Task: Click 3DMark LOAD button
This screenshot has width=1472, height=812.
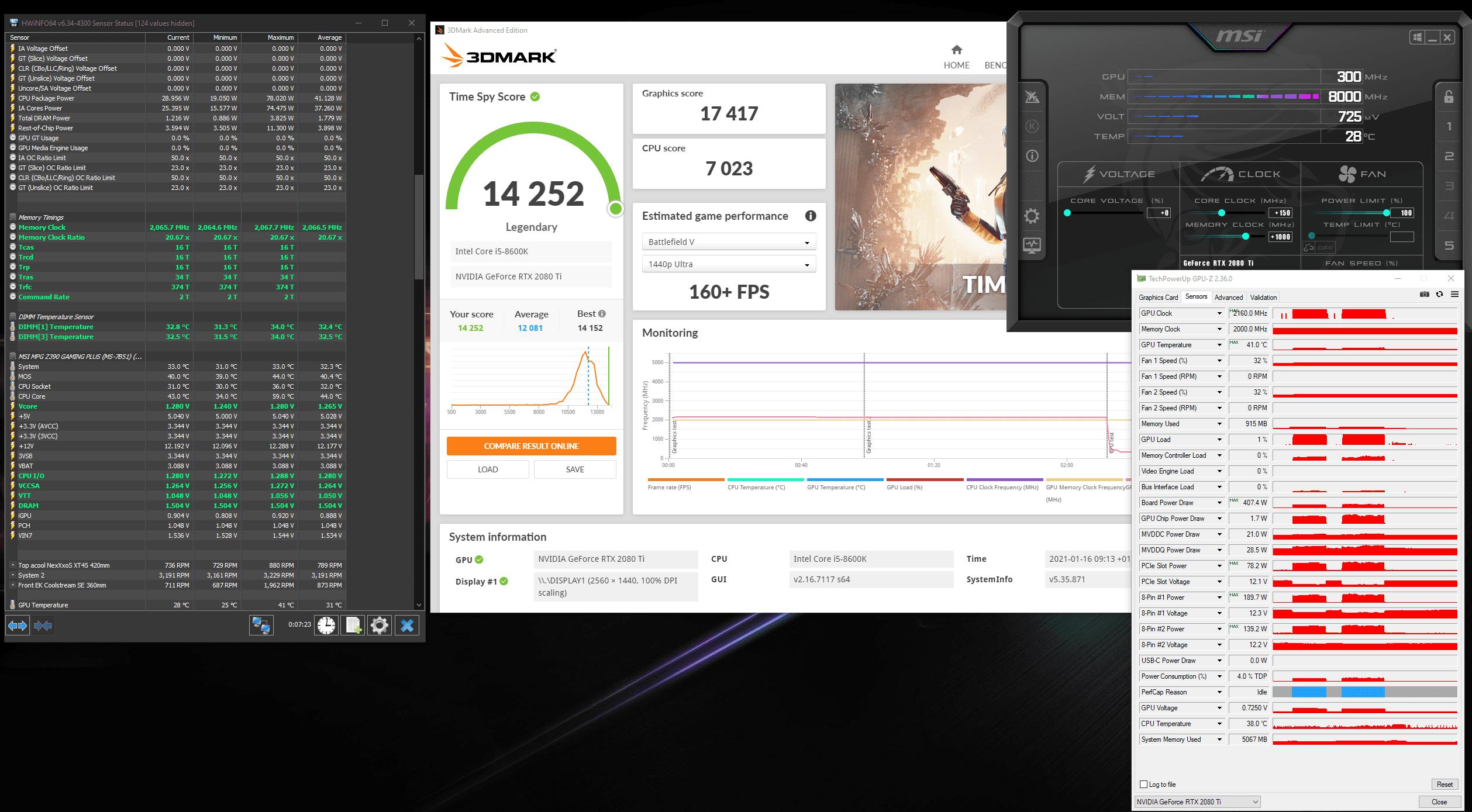Action: point(488,469)
